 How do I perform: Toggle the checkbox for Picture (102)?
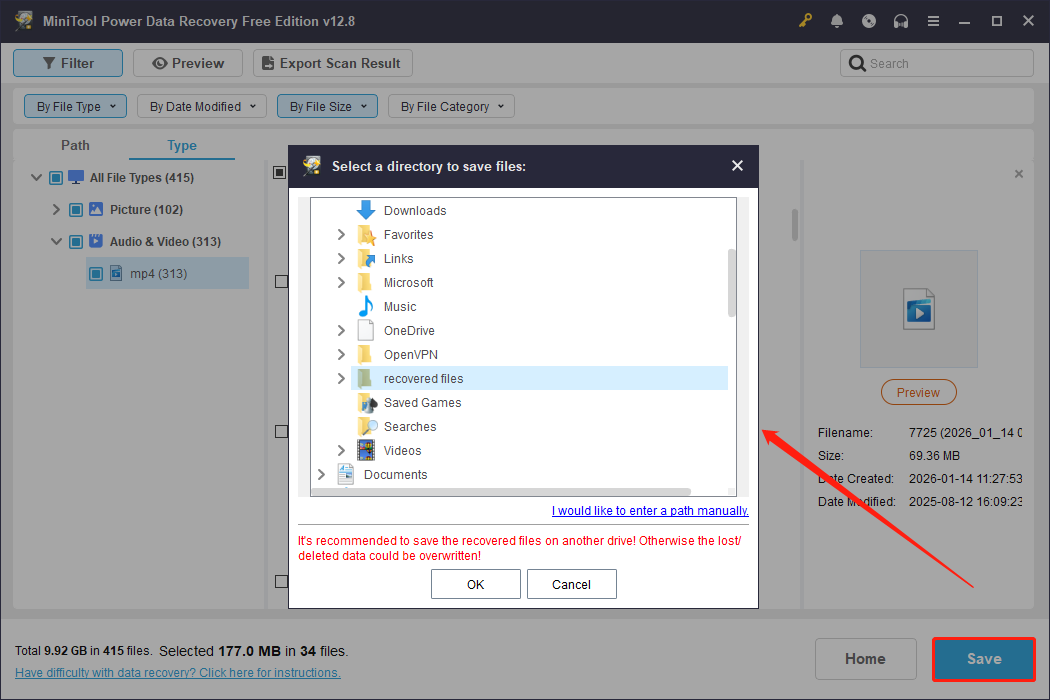click(75, 209)
